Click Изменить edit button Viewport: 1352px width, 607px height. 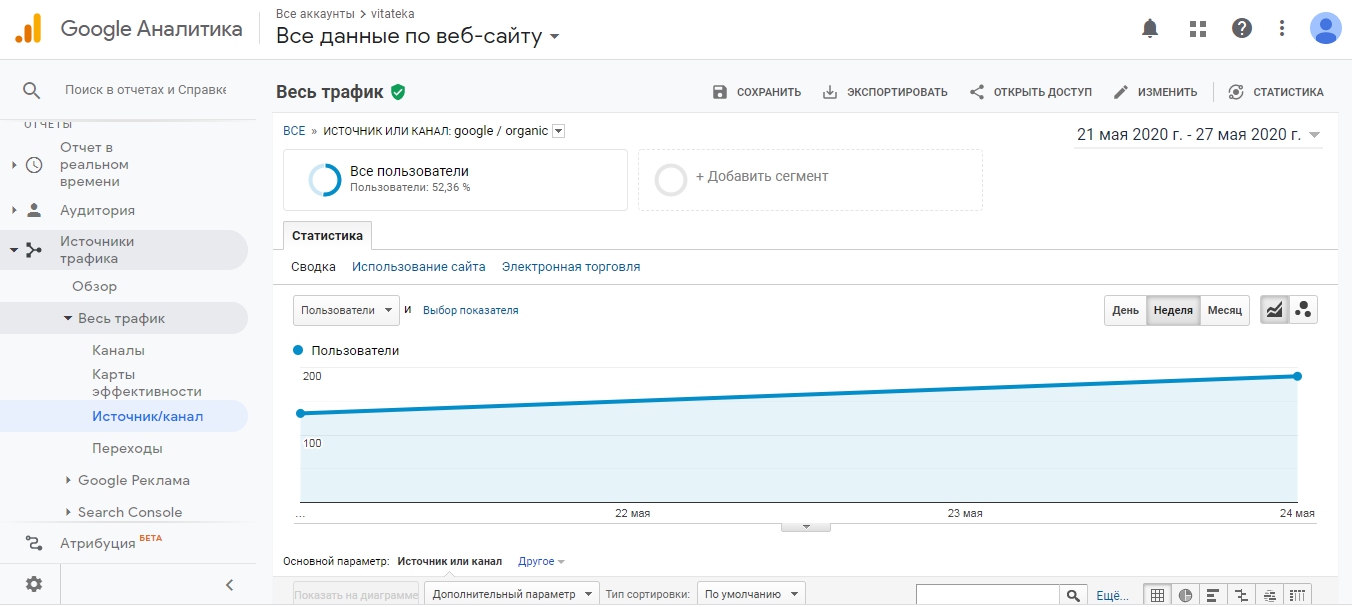[x=1155, y=92]
